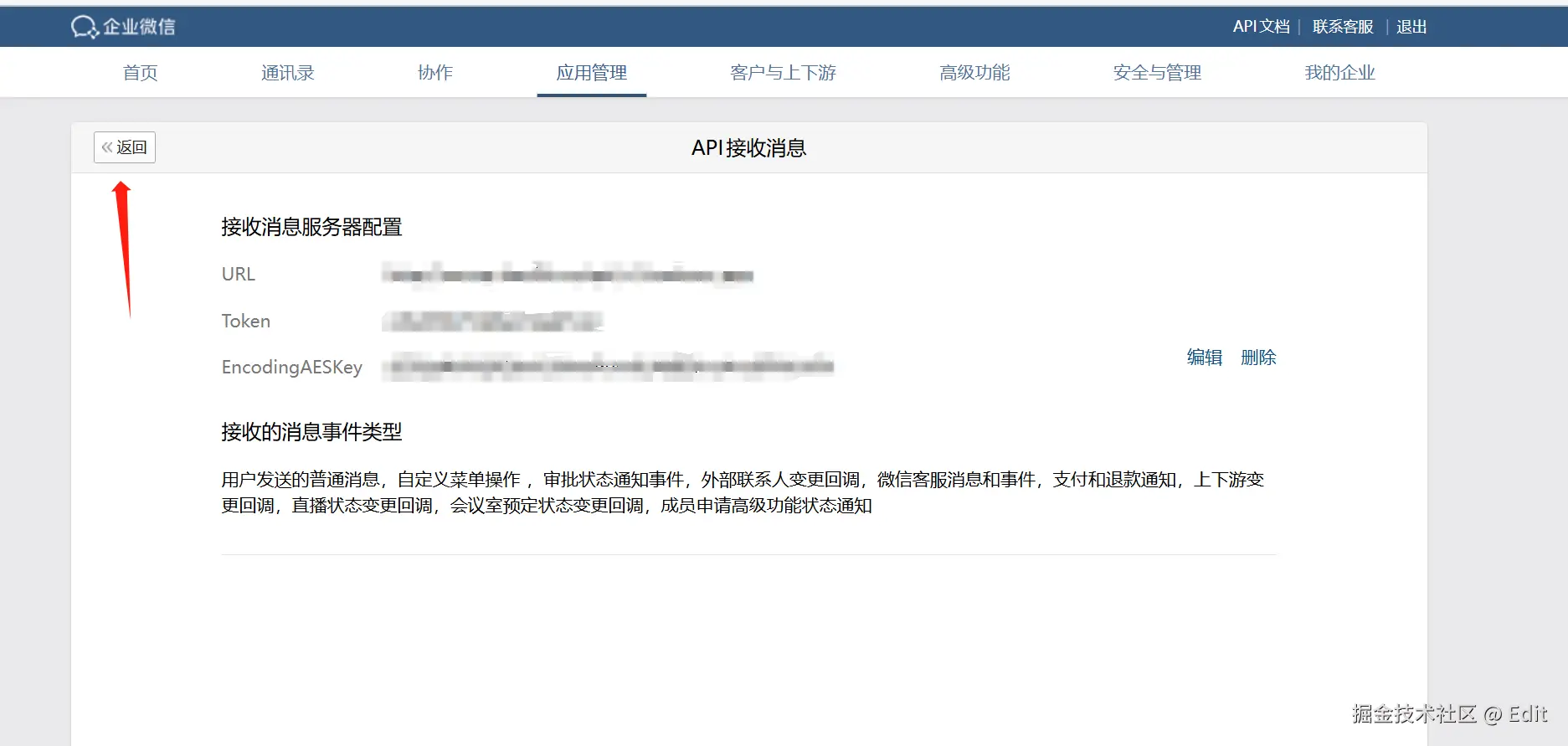
Task: Select the 协作 tab
Action: point(435,73)
